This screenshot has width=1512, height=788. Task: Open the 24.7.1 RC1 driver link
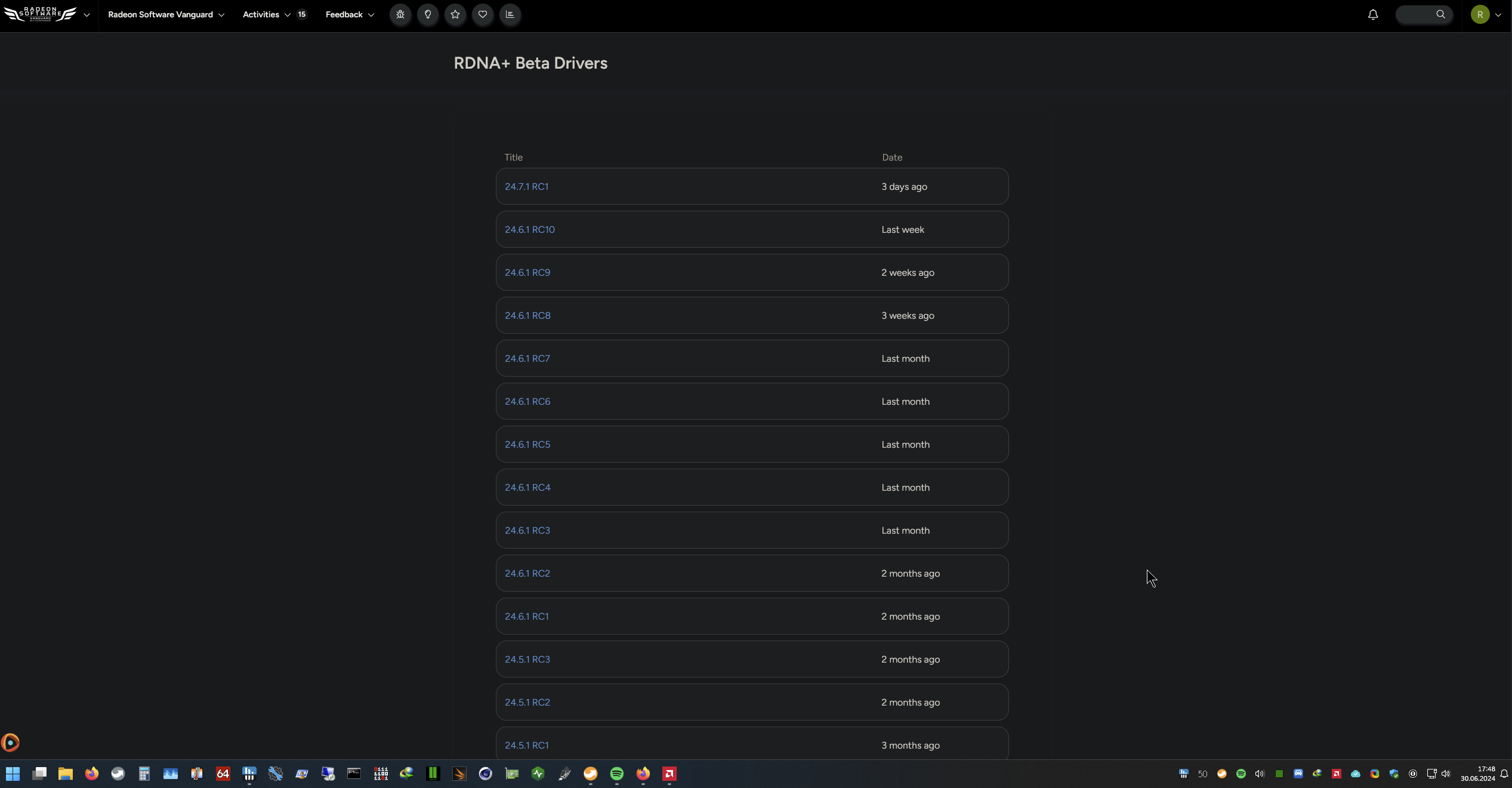pyautogui.click(x=526, y=187)
